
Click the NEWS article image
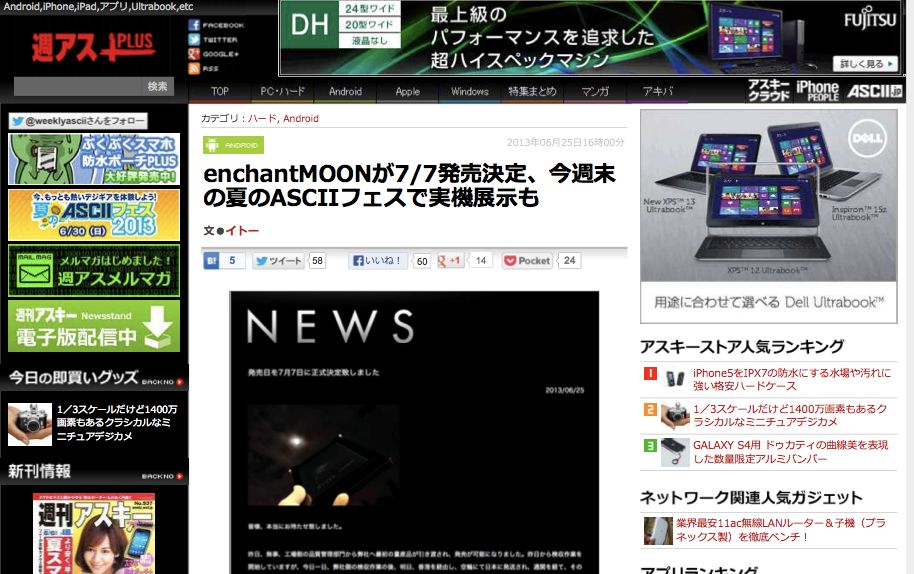[414, 432]
